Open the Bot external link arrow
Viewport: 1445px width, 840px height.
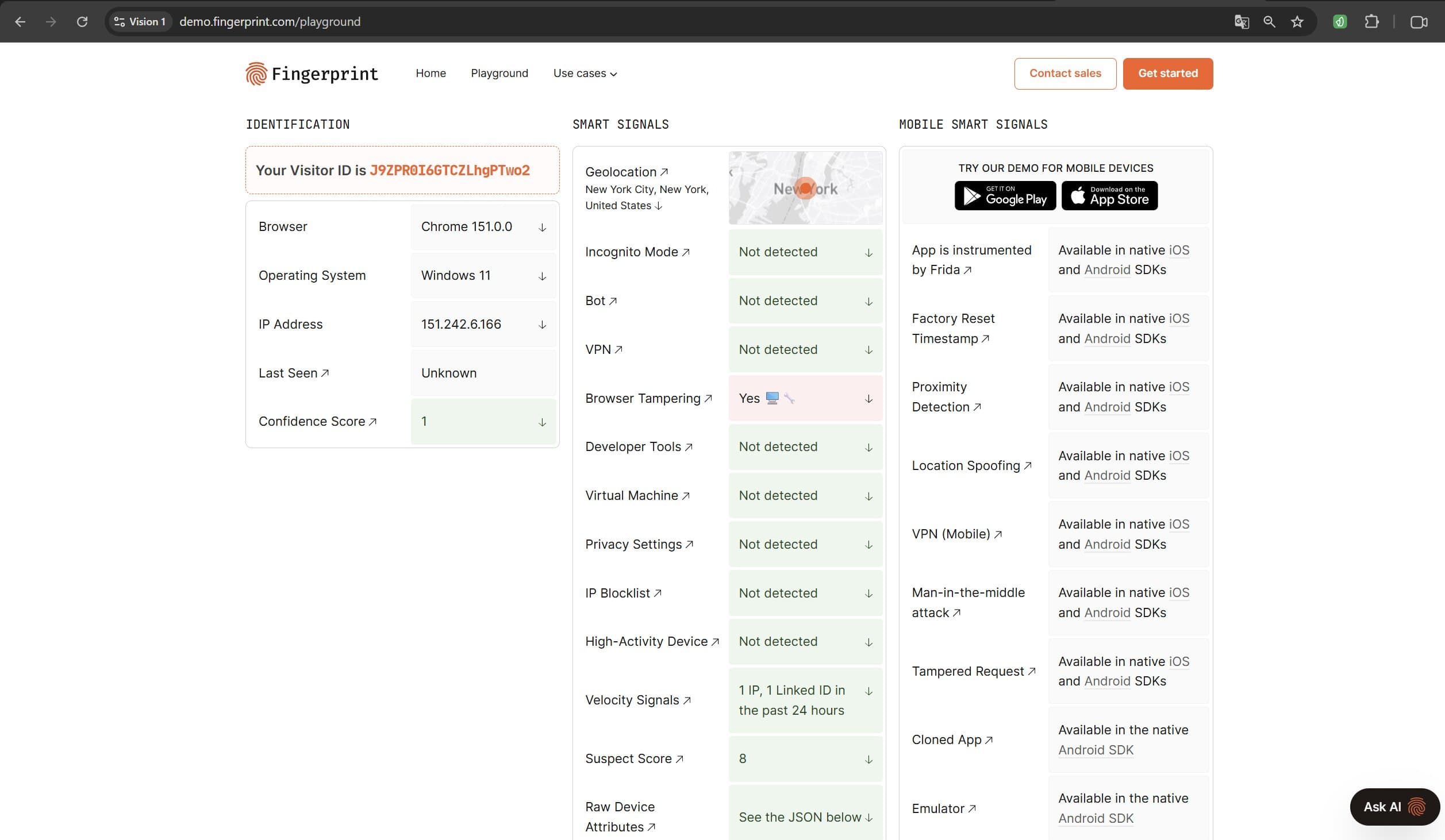coord(613,301)
